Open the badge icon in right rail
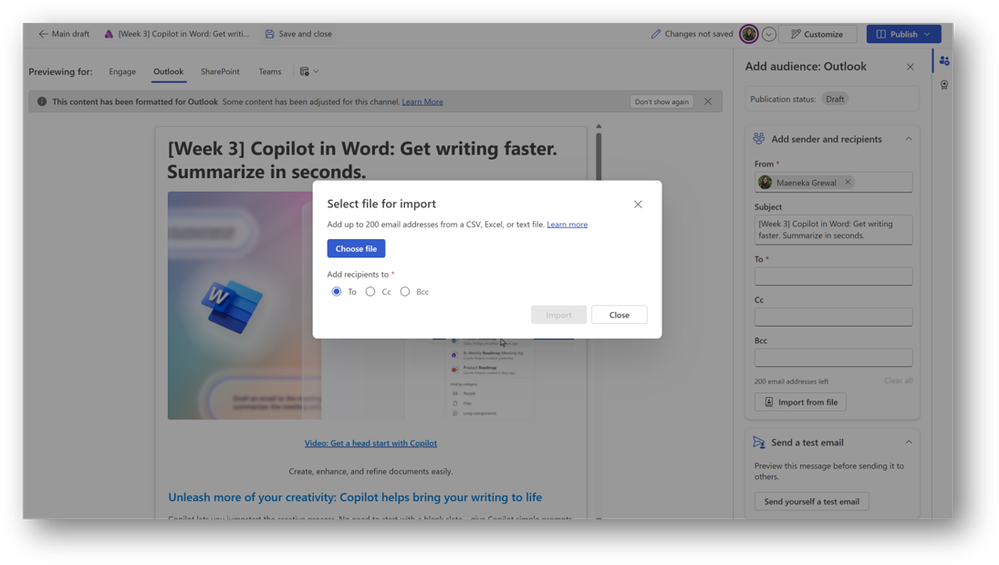 click(944, 85)
